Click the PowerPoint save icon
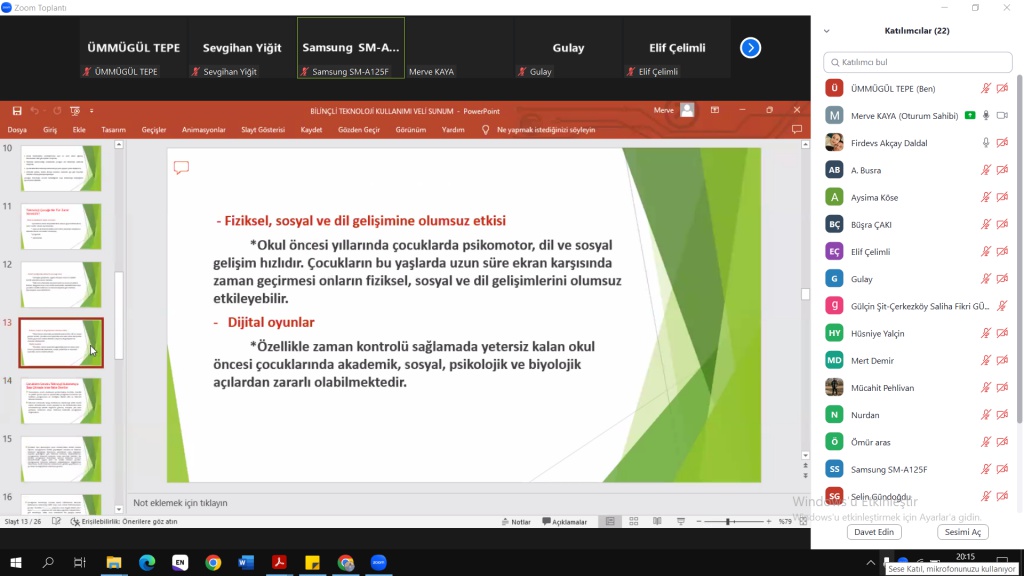This screenshot has width=1024, height=576. coord(17,110)
